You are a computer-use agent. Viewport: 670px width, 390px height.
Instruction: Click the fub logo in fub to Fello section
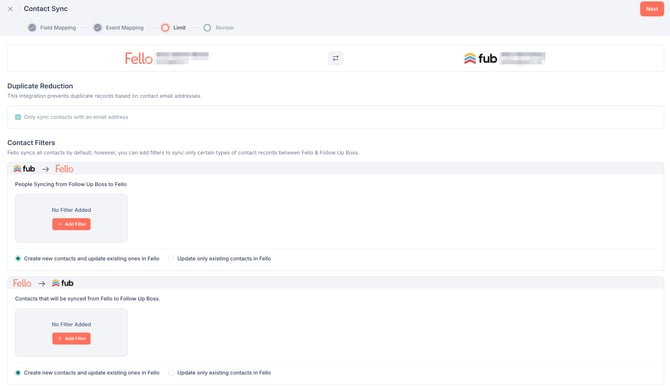click(24, 169)
